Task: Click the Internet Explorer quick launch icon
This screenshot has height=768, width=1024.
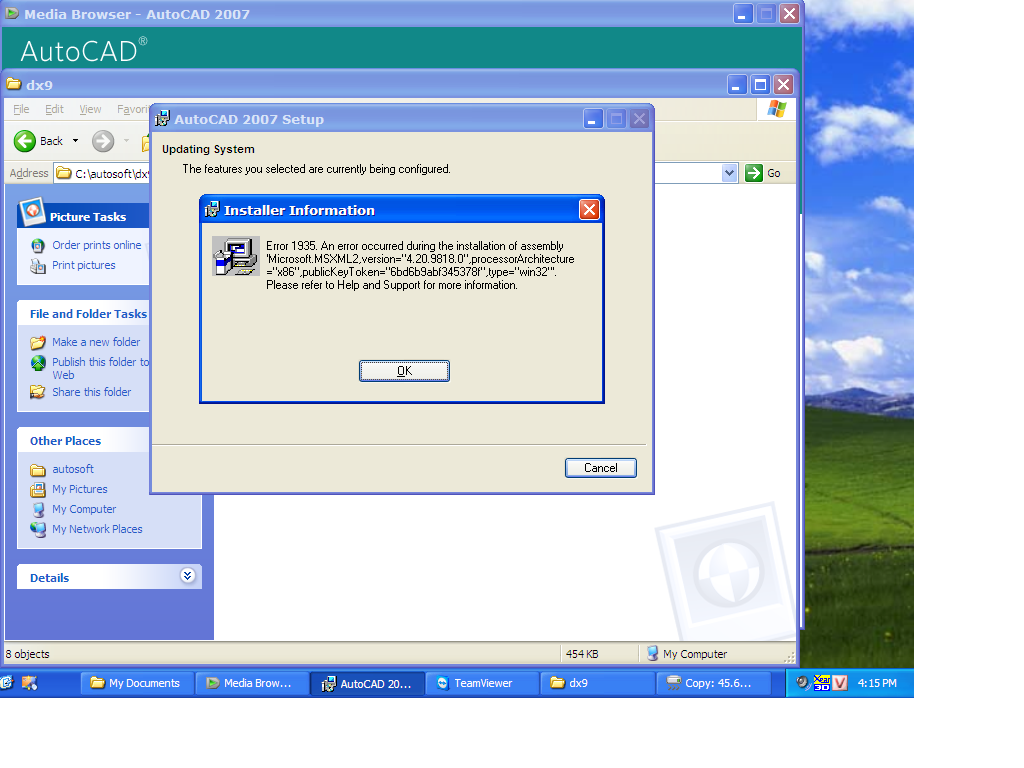Action: (7, 683)
